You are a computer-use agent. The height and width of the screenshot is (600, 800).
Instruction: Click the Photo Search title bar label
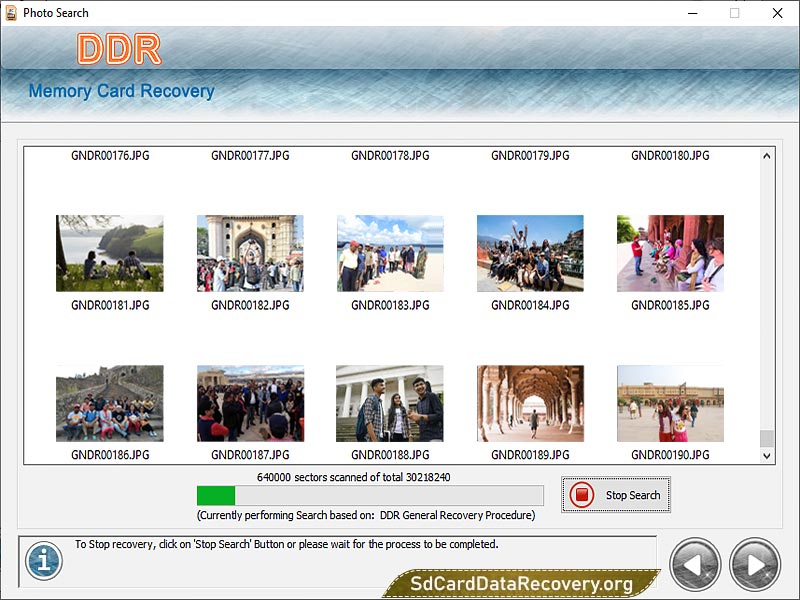coord(55,13)
